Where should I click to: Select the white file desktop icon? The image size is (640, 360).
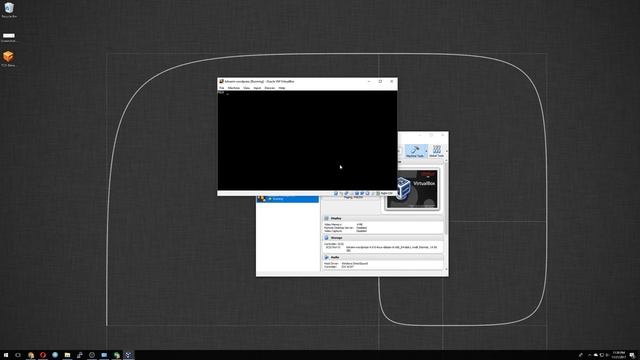9,37
